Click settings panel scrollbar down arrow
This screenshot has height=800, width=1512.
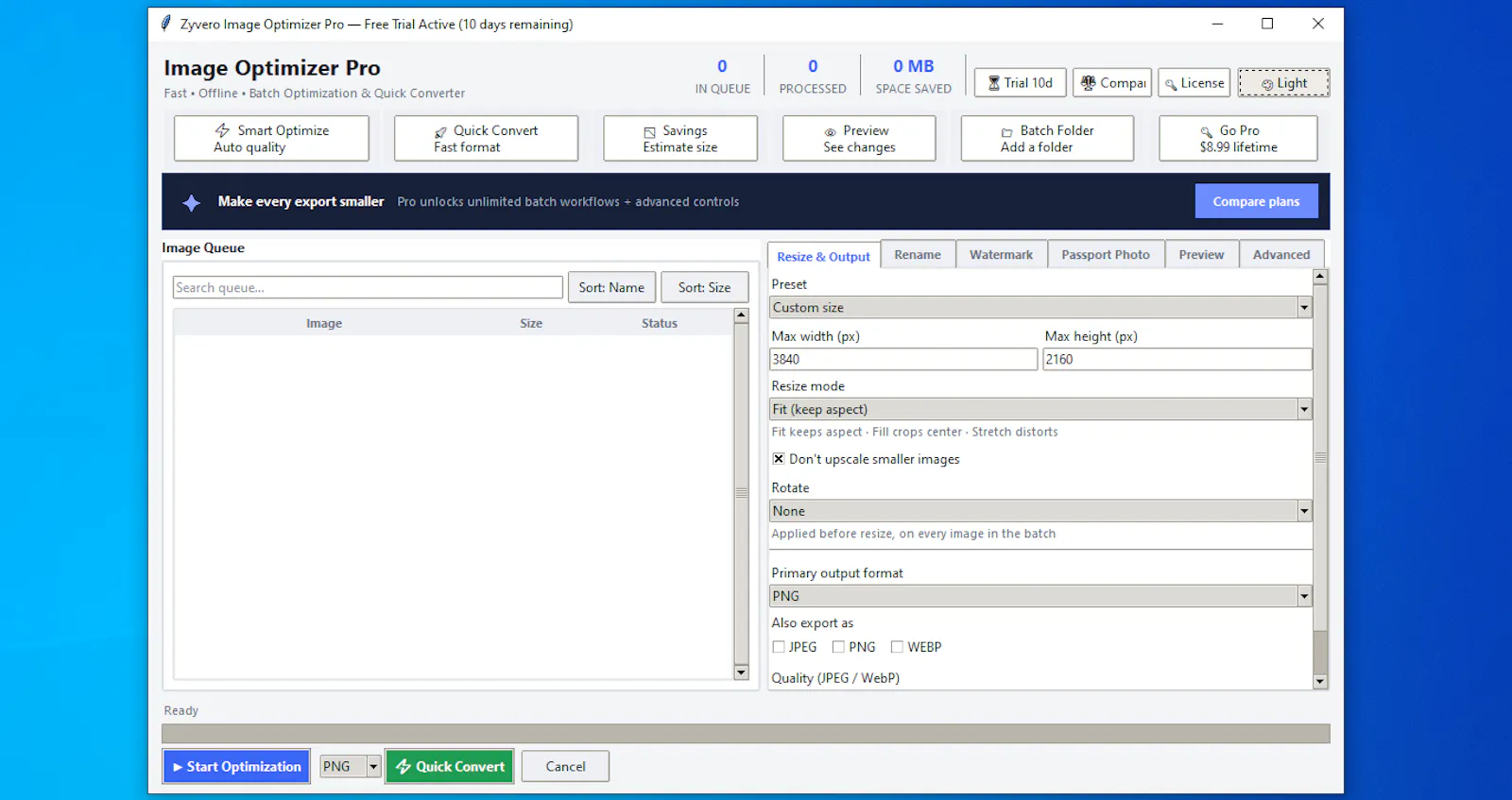click(1320, 682)
